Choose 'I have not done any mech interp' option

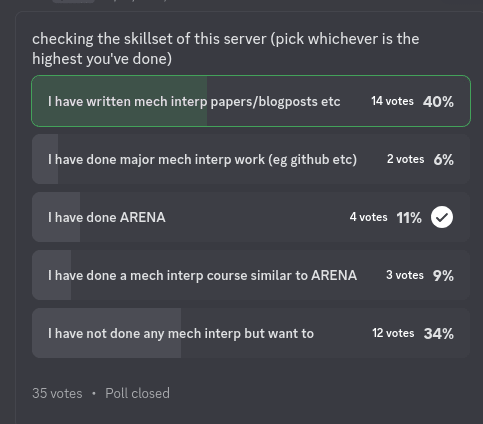[x=251, y=333]
